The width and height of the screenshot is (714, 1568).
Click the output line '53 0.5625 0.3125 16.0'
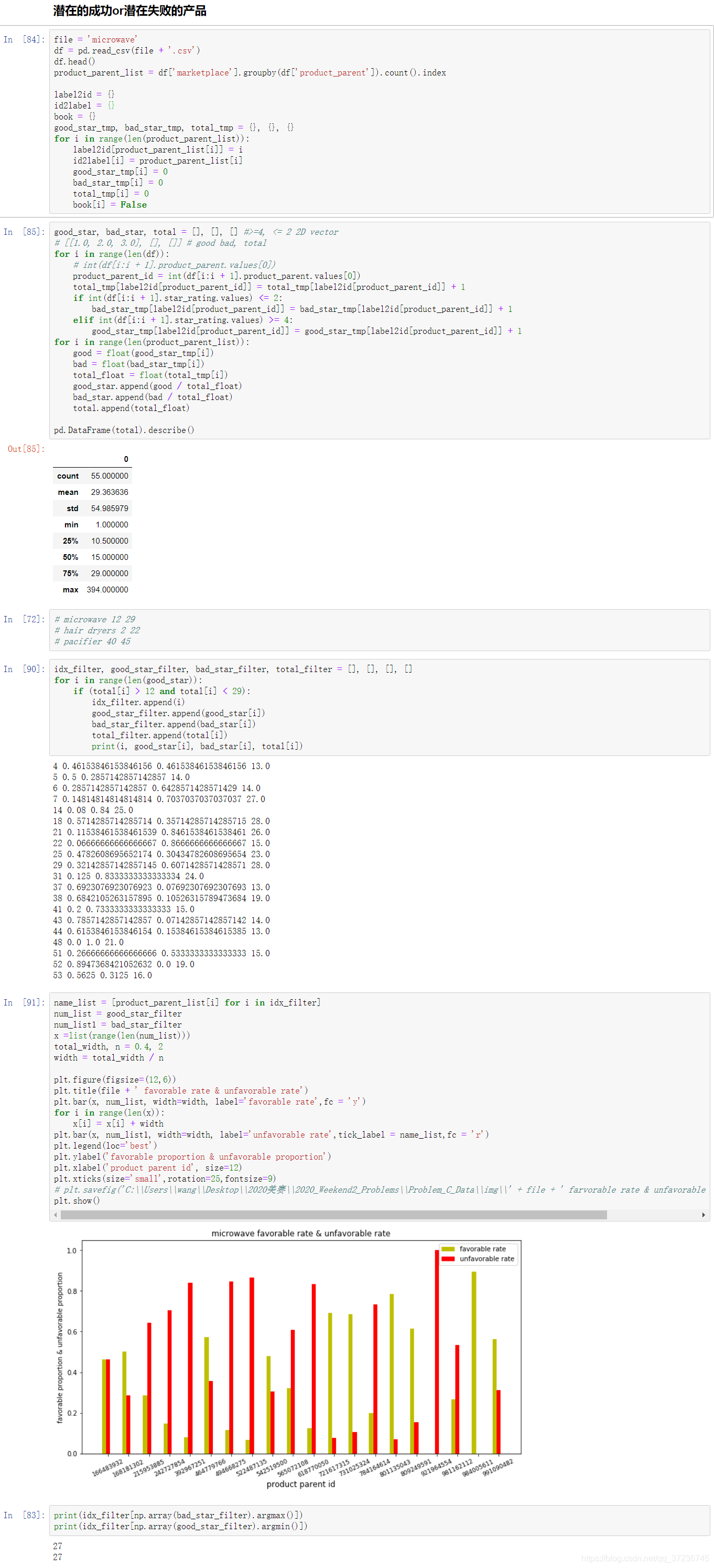pyautogui.click(x=102, y=975)
